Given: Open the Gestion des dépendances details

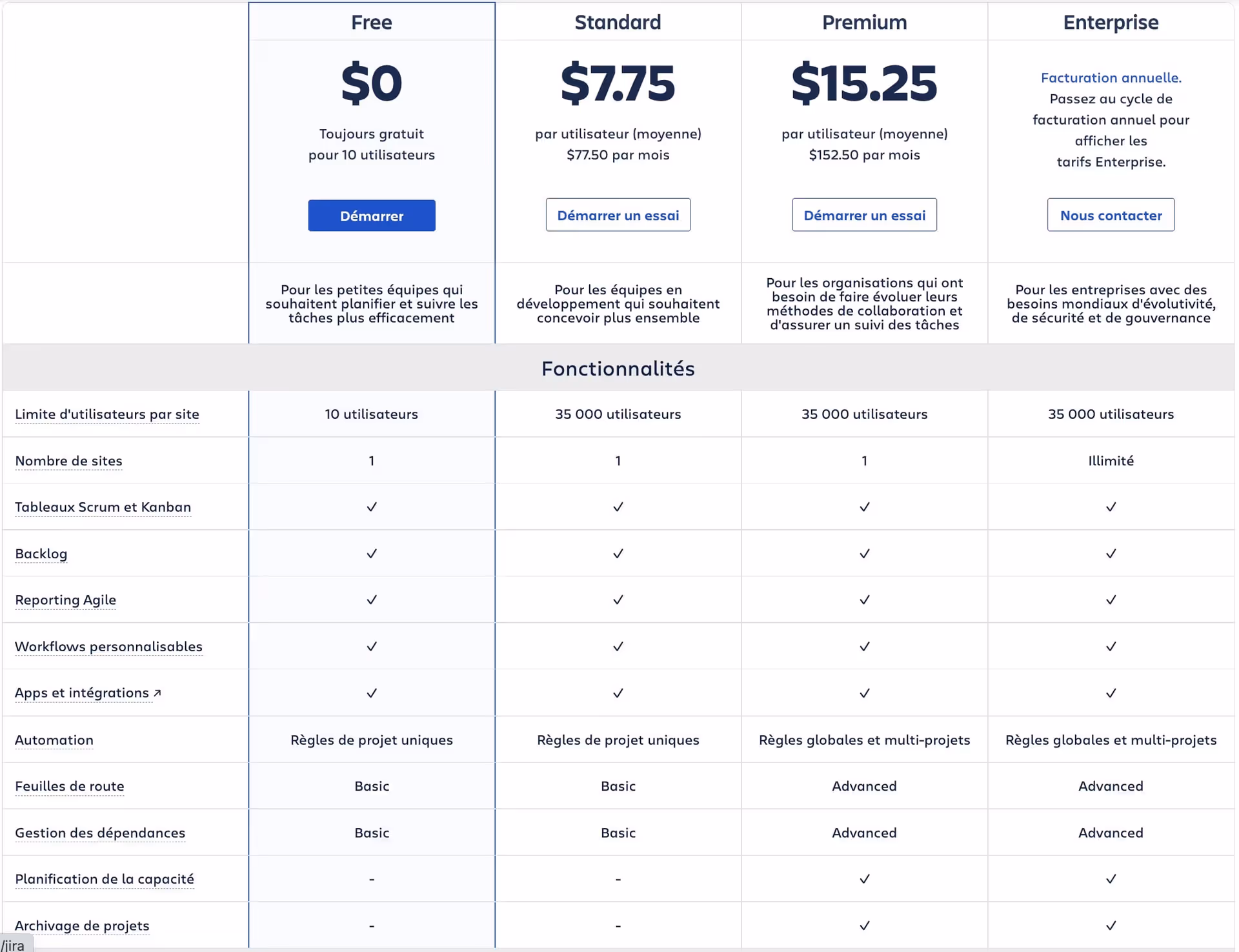Looking at the screenshot, I should [x=99, y=833].
